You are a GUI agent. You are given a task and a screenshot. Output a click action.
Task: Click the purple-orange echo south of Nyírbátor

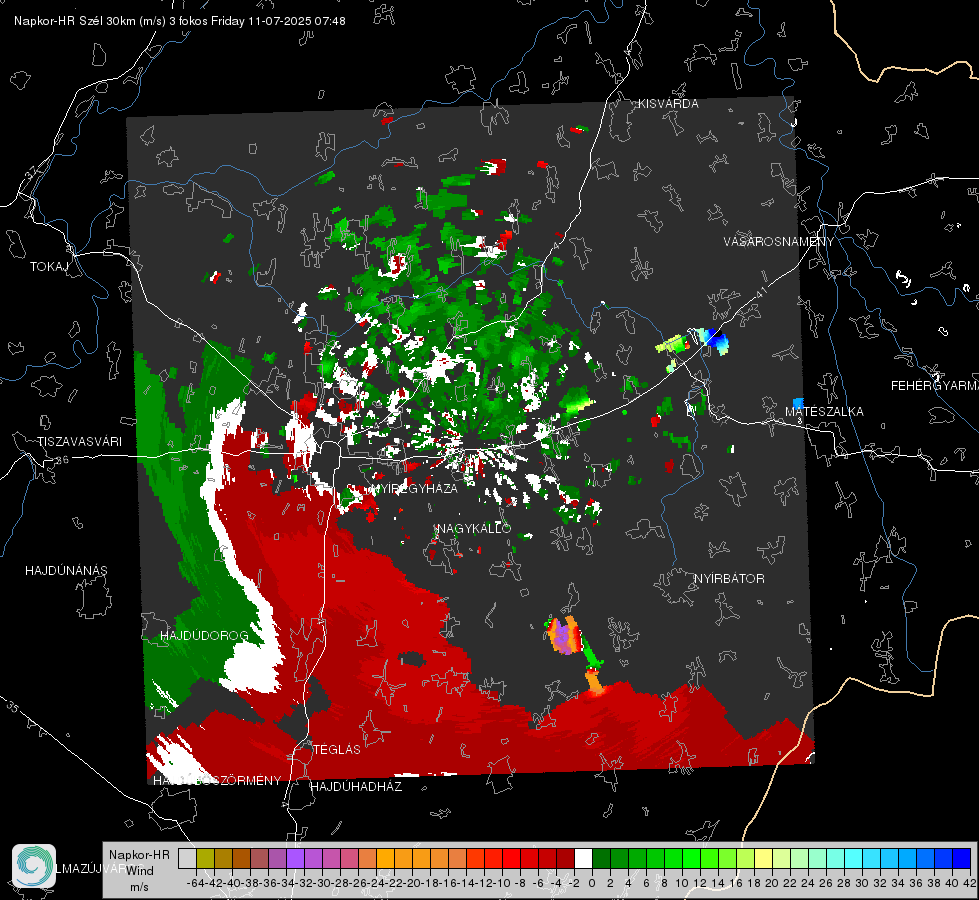coord(564,636)
